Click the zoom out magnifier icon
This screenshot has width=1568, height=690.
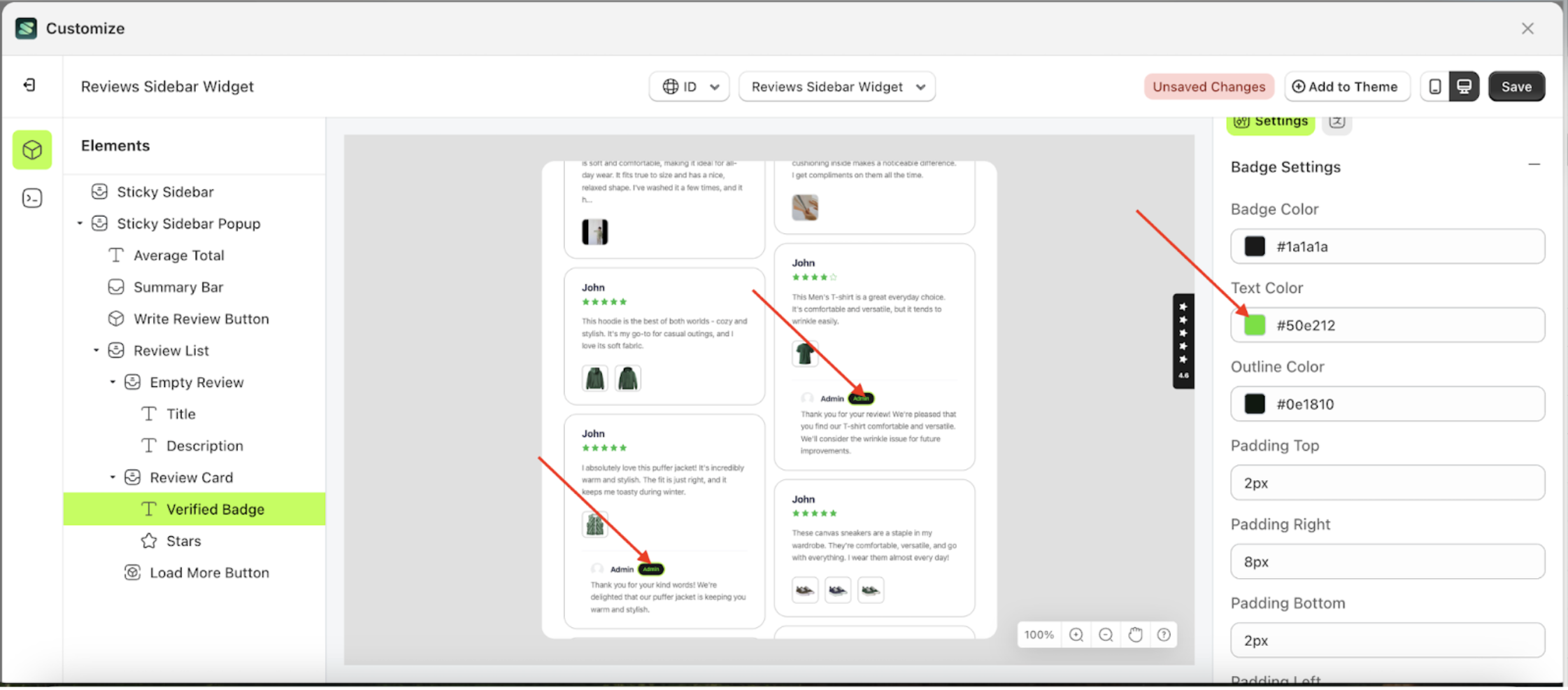tap(1106, 635)
